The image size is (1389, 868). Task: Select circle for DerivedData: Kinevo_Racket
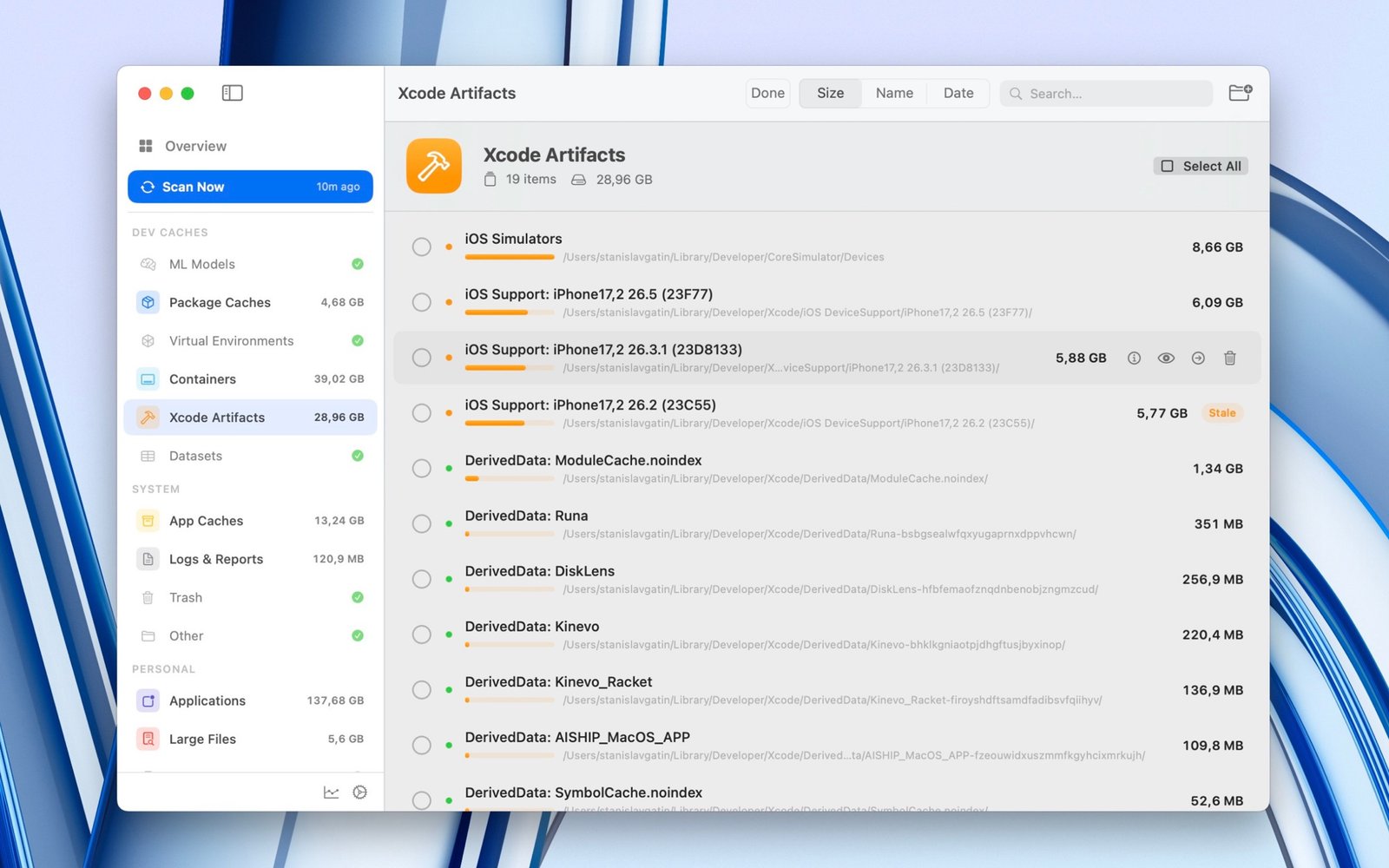pyautogui.click(x=422, y=690)
